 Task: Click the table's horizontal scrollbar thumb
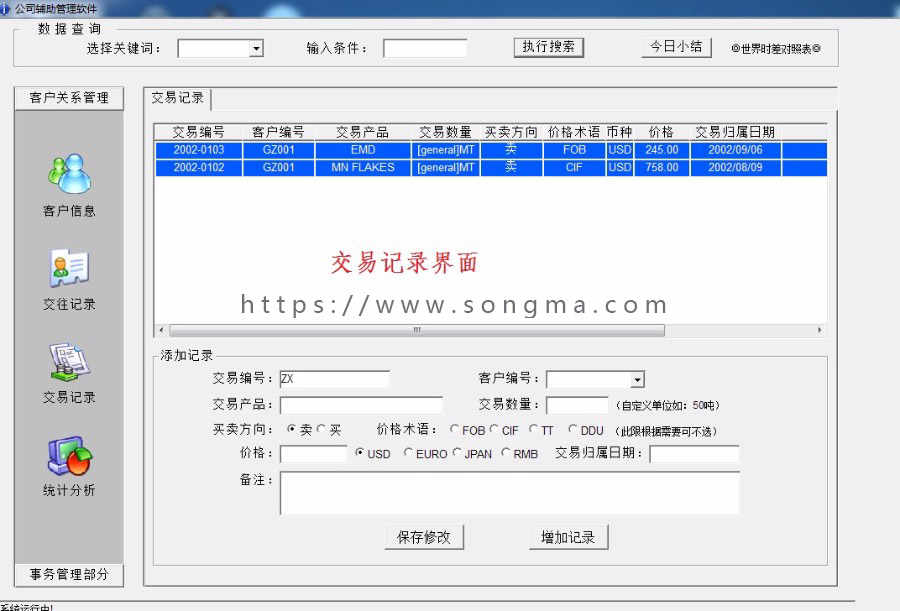[417, 330]
